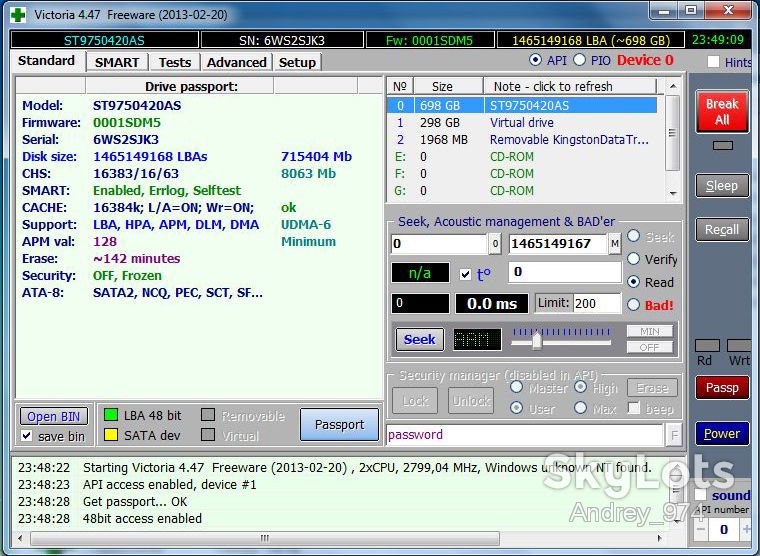This screenshot has width=760, height=556.
Task: Click the red Passp button
Action: tap(722, 388)
